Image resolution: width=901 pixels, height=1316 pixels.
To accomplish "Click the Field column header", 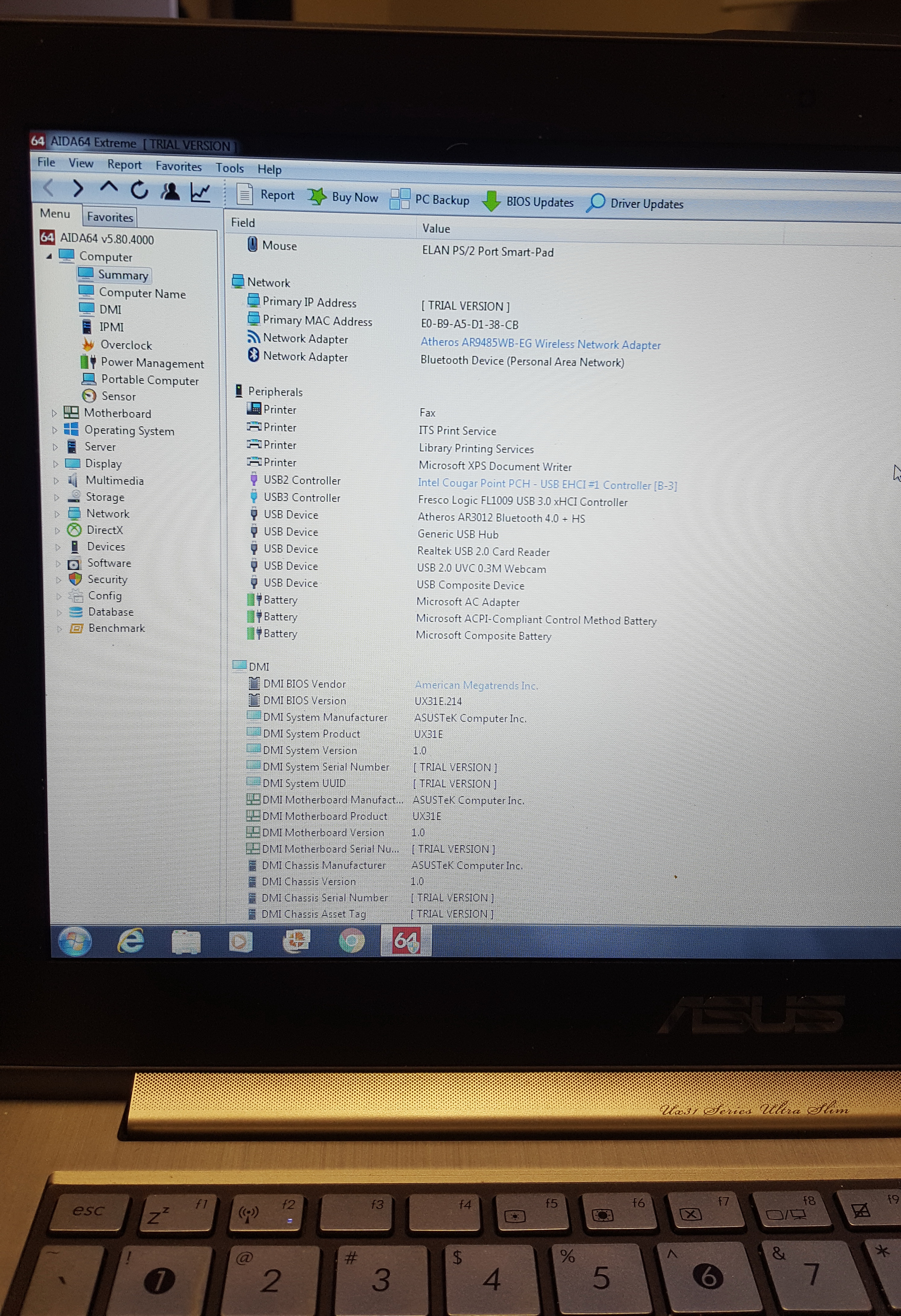I will [242, 223].
